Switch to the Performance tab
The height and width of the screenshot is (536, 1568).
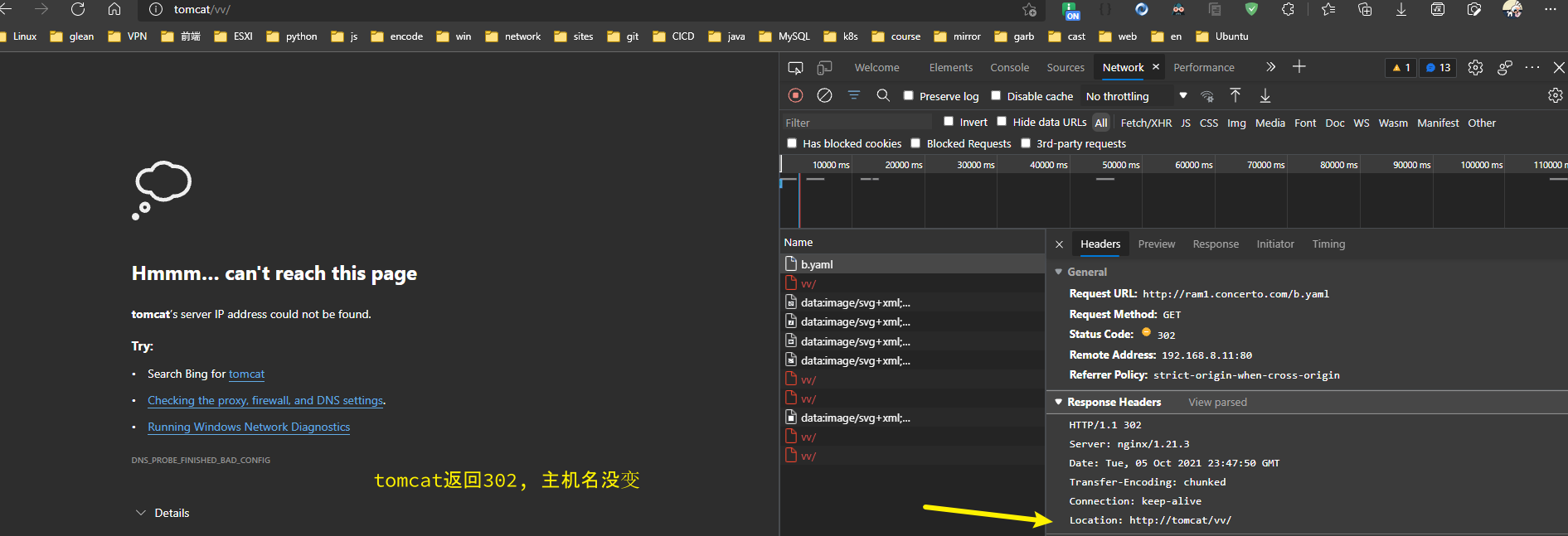[x=1204, y=68]
